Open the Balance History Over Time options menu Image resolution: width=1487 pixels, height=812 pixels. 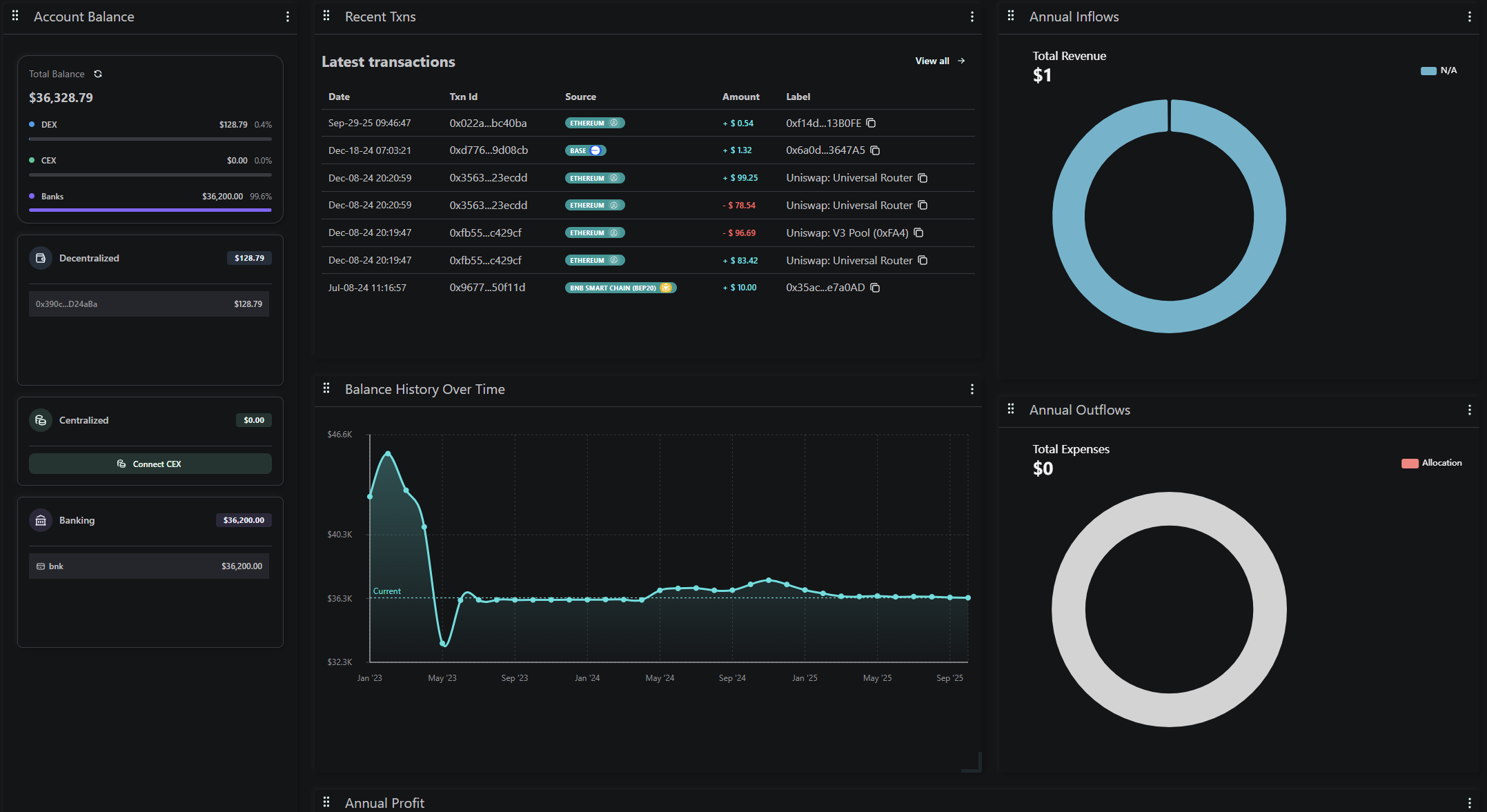[972, 388]
